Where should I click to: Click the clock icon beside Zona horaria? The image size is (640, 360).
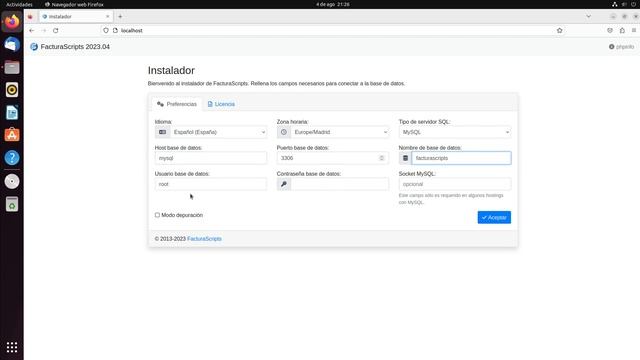point(284,132)
